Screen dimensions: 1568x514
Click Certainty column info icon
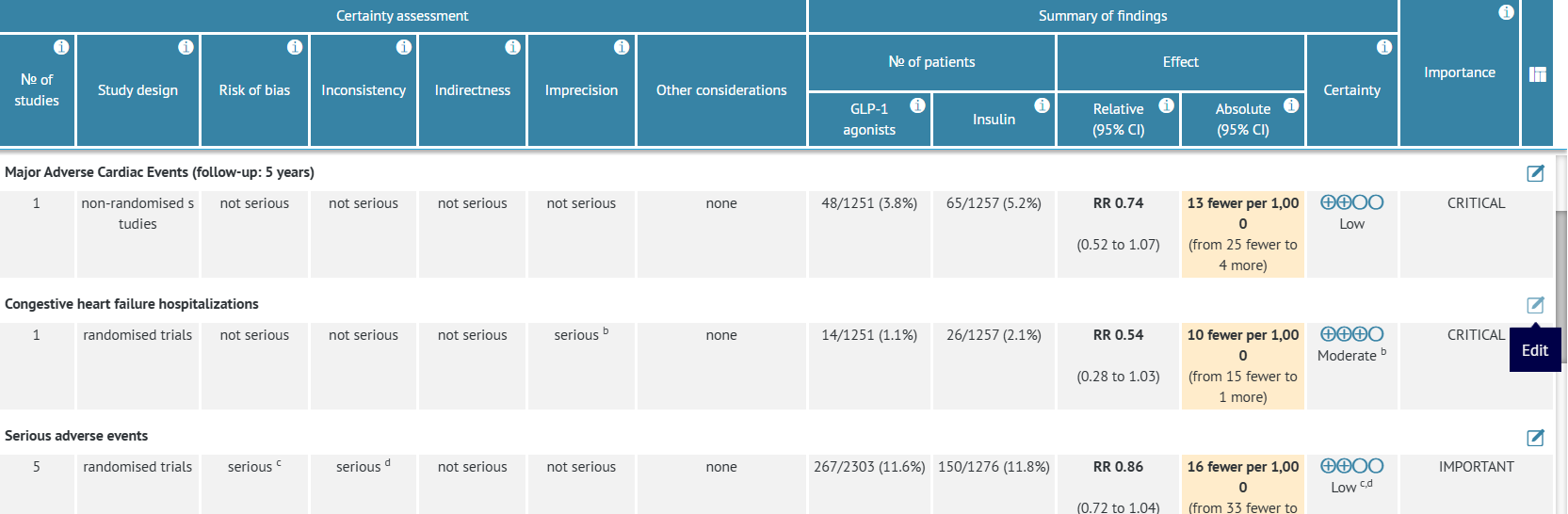1384,47
